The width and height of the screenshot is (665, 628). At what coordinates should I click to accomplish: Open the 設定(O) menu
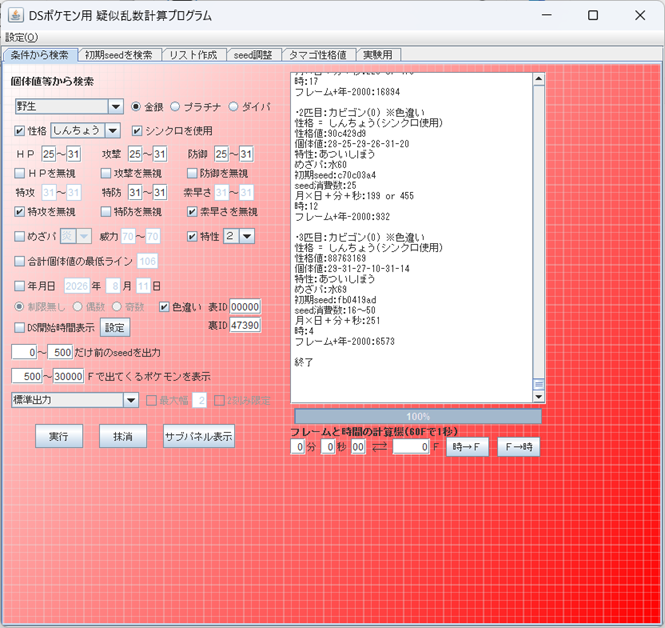tap(22, 37)
